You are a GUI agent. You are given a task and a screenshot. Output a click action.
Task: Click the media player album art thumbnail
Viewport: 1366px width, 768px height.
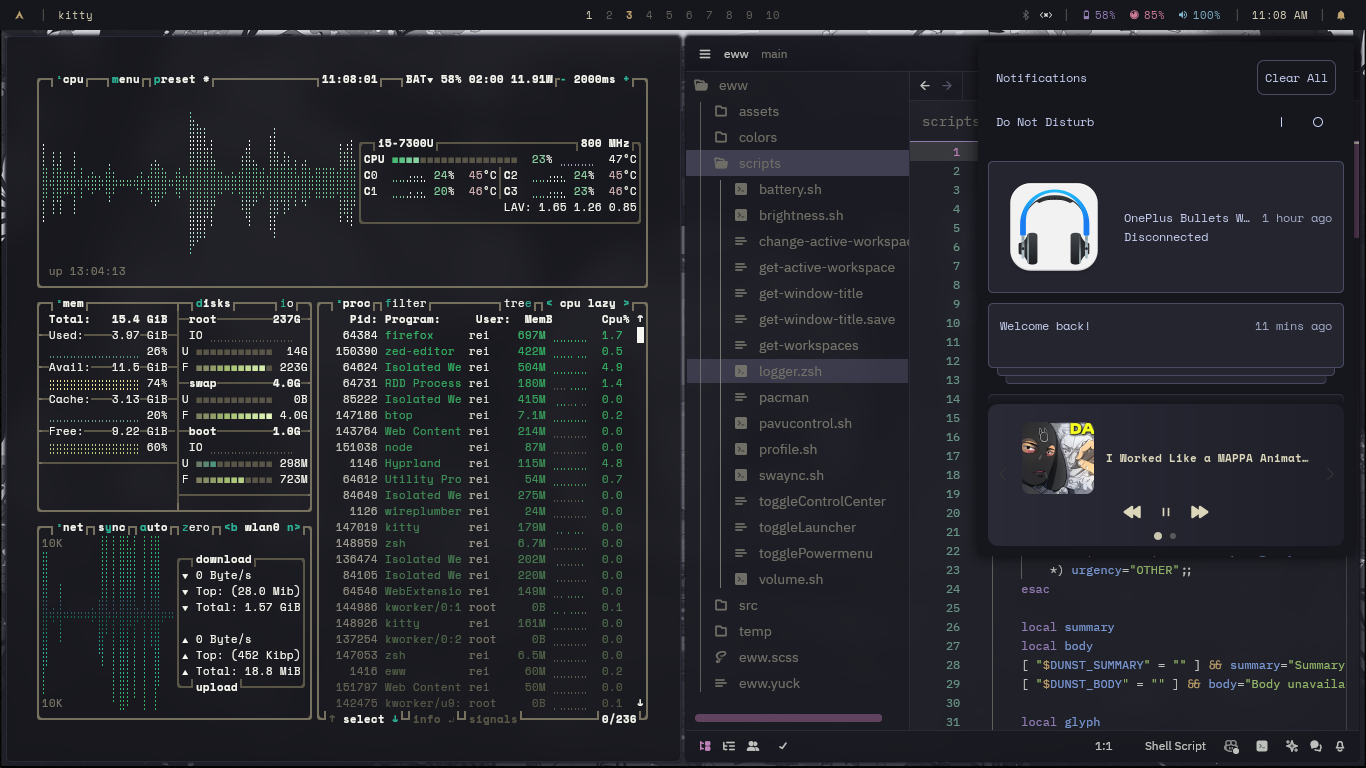pos(1057,458)
